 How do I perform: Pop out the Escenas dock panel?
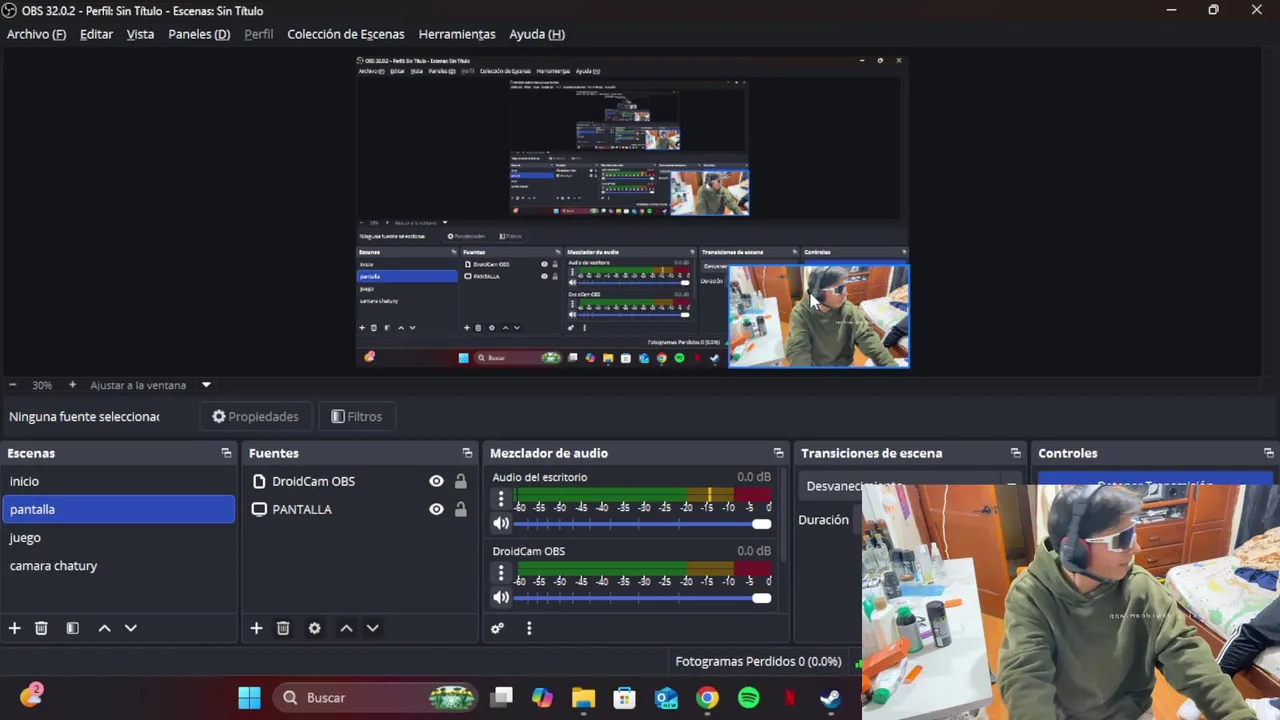226,453
